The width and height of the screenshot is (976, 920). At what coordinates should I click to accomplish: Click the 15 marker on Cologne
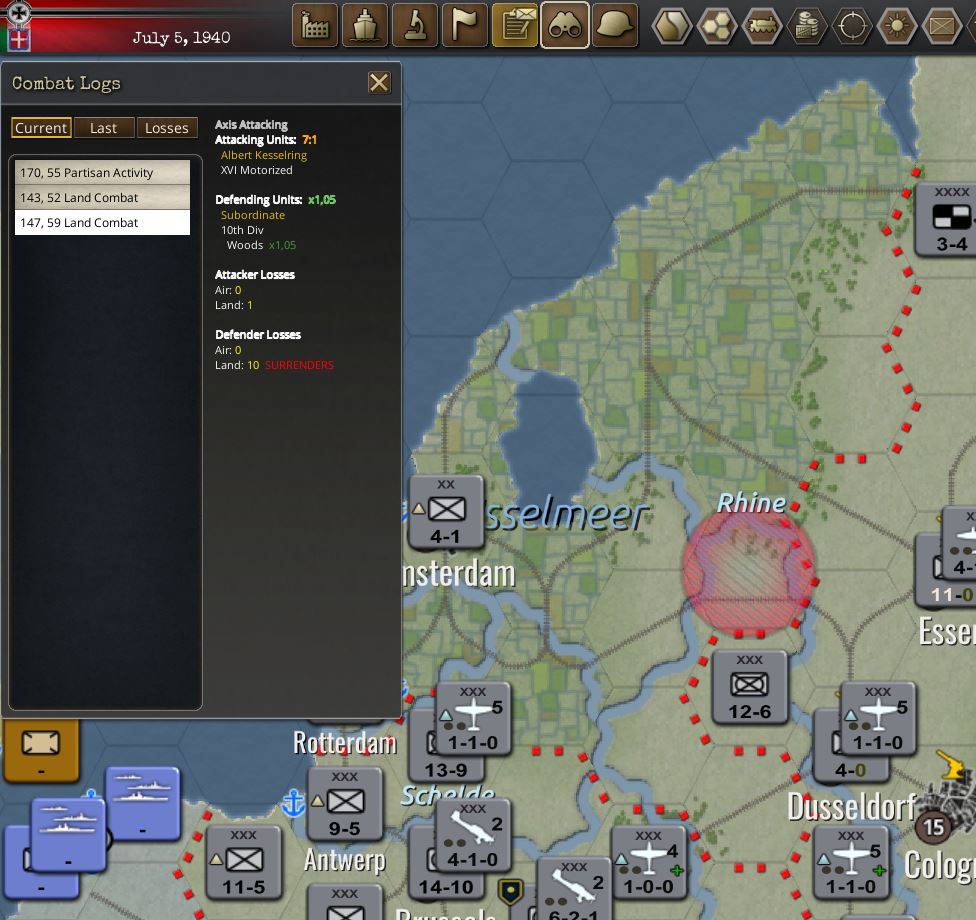click(x=934, y=827)
